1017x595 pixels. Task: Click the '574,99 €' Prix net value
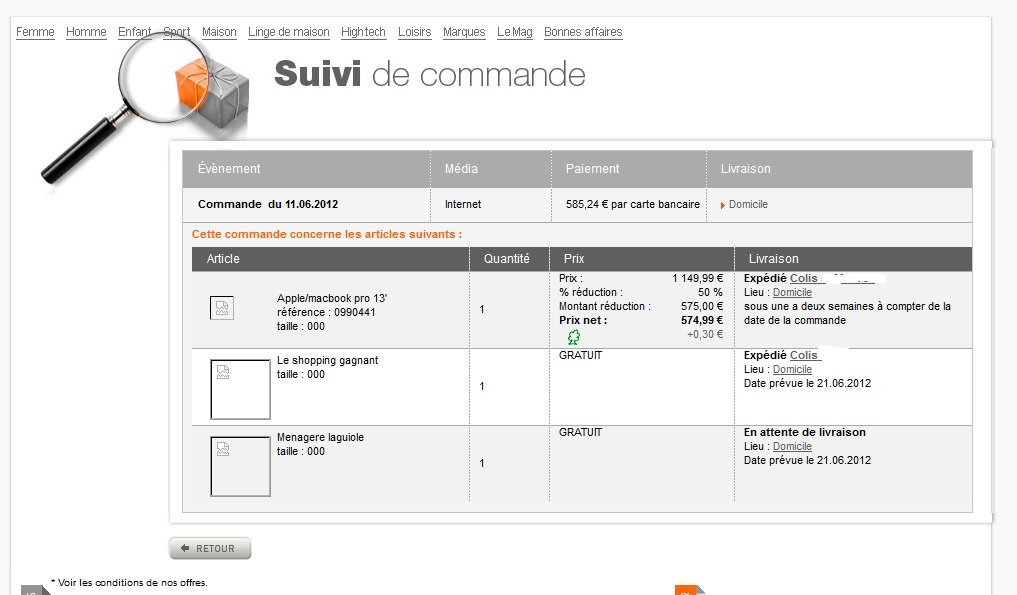tap(702, 321)
